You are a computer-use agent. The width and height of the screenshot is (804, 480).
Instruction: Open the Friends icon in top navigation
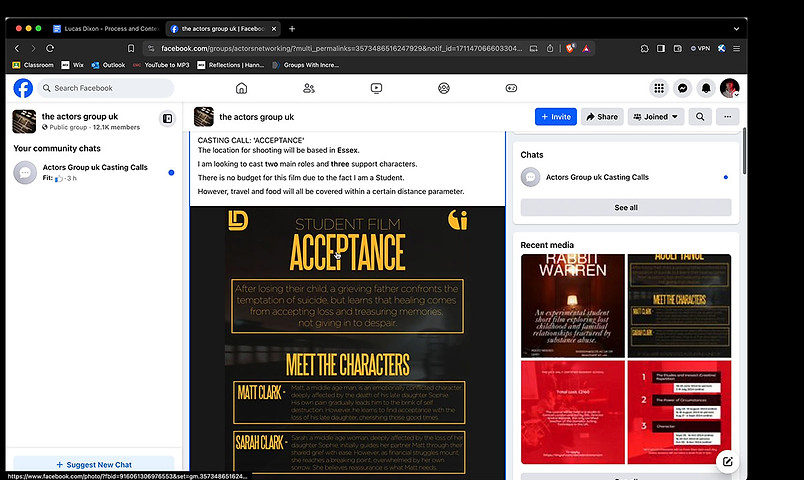click(x=309, y=88)
